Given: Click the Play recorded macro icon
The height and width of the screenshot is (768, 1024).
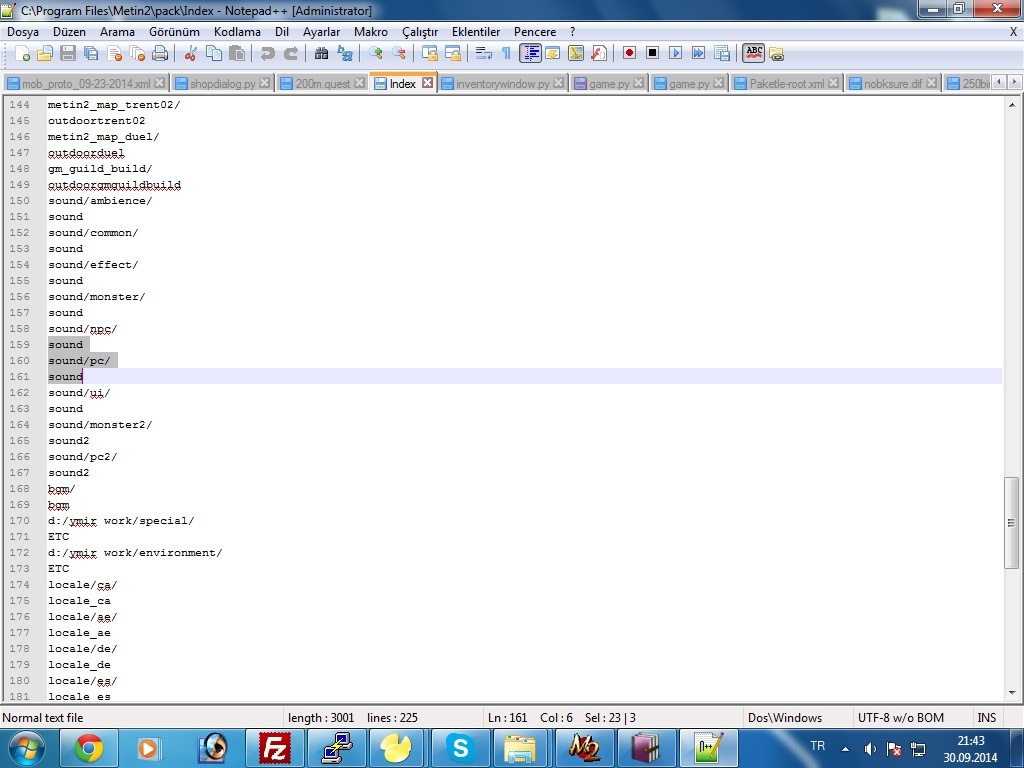Looking at the screenshot, I should pyautogui.click(x=675, y=53).
